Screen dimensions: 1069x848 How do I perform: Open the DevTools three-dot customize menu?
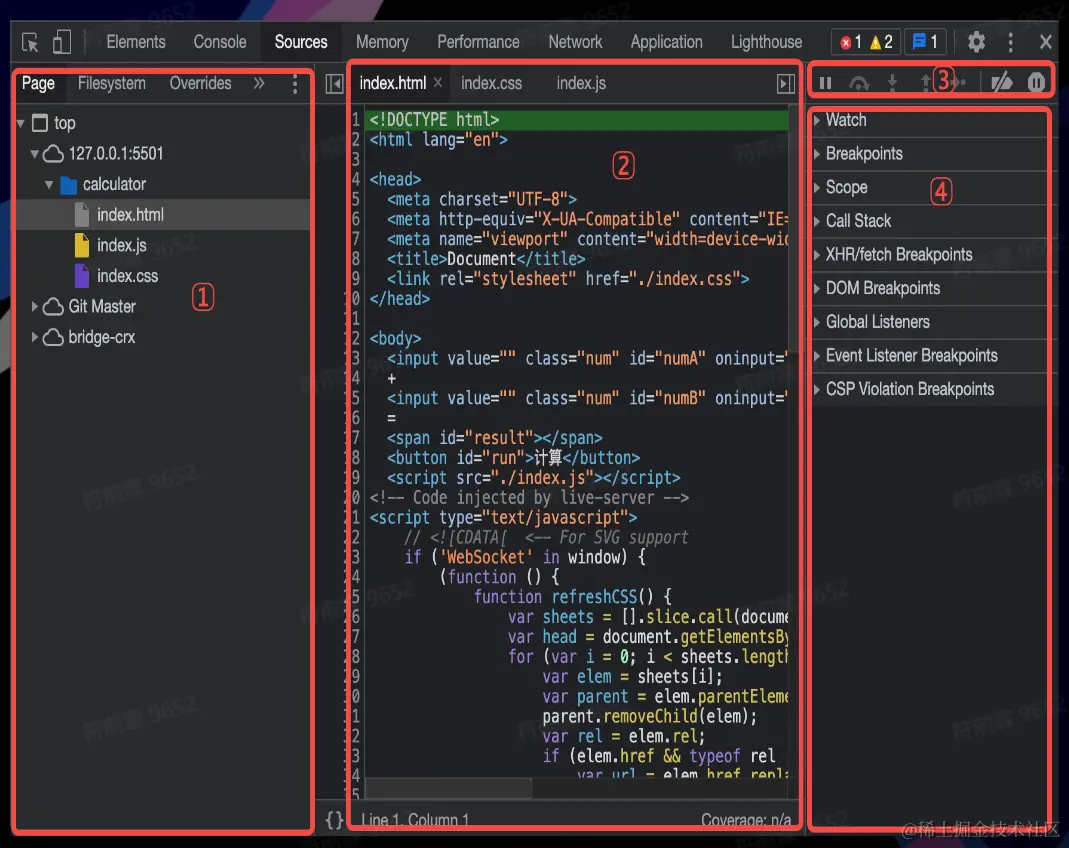1010,42
